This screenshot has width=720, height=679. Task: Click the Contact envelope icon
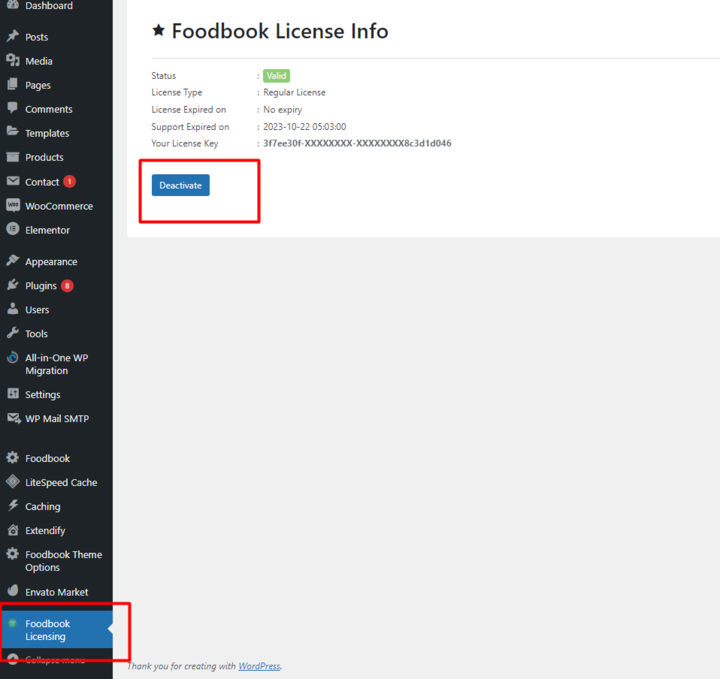pos(13,181)
